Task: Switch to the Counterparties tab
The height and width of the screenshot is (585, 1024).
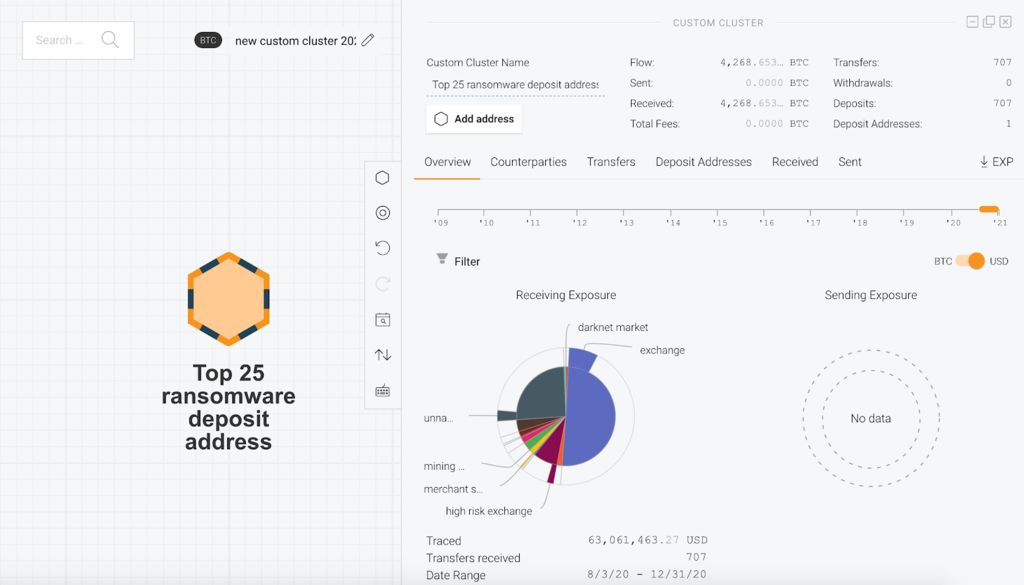Action: coord(528,162)
